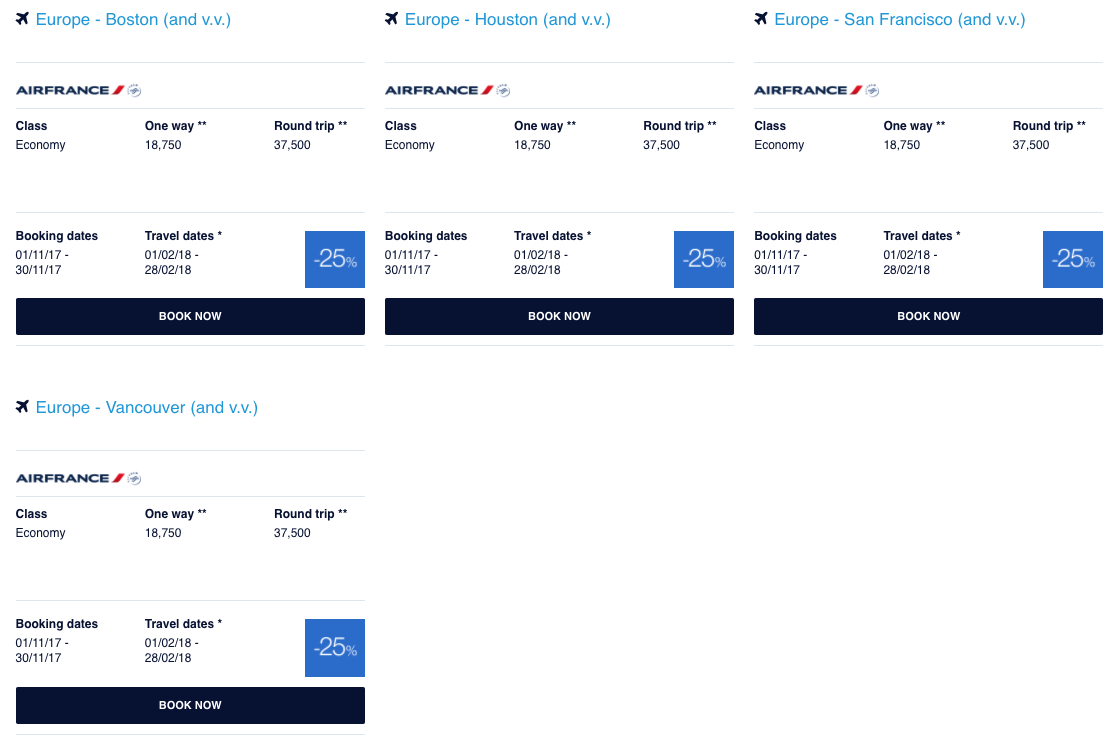This screenshot has height=745, width=1118.
Task: Click the -25% discount badge for Boston
Action: point(335,260)
